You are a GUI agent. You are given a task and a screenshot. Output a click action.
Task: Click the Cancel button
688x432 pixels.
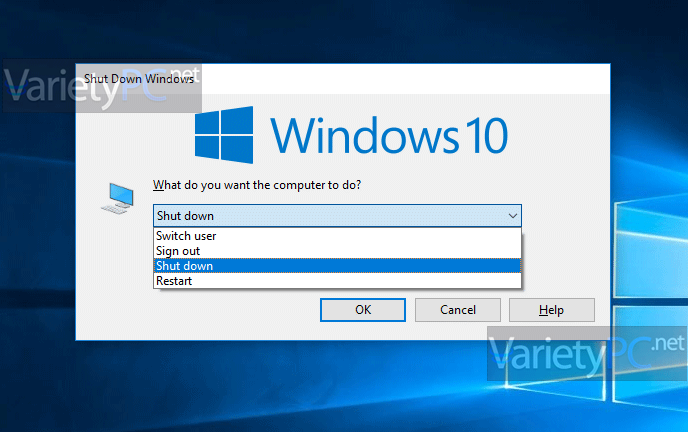[458, 310]
